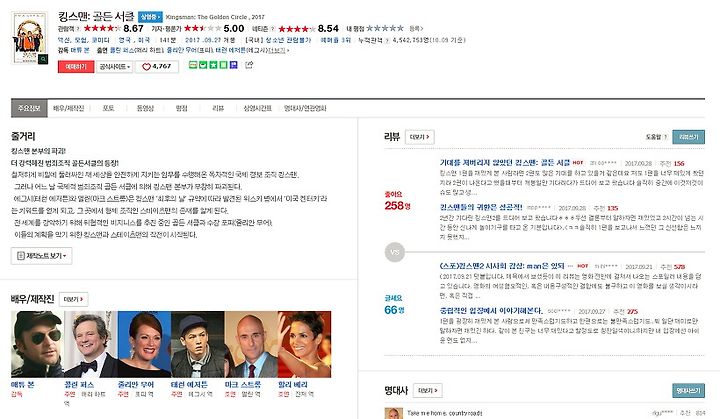The image size is (720, 419).
Task: Switch to the 배우/제작진 tab
Action: (x=68, y=108)
